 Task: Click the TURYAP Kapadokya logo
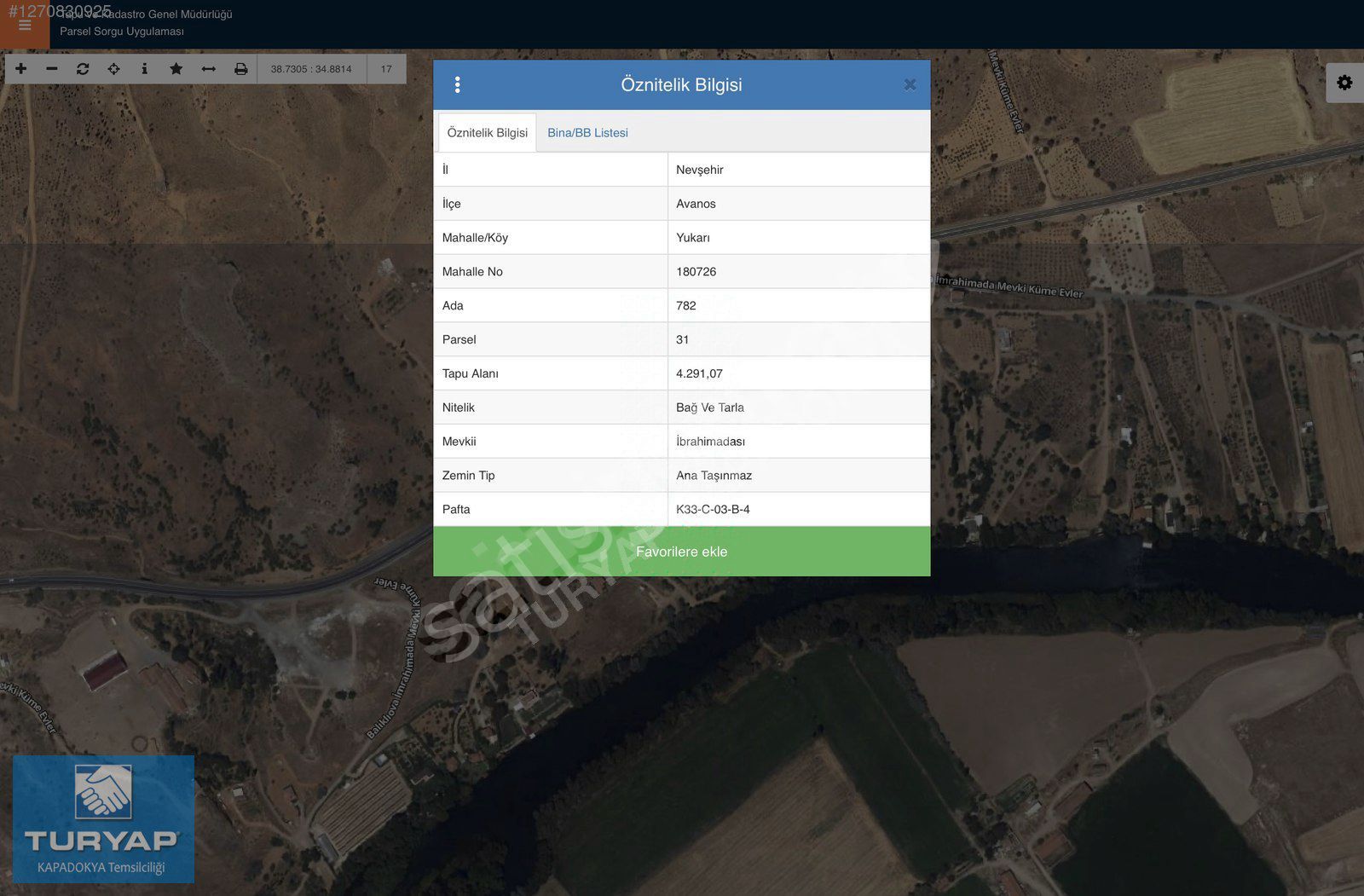coord(103,818)
